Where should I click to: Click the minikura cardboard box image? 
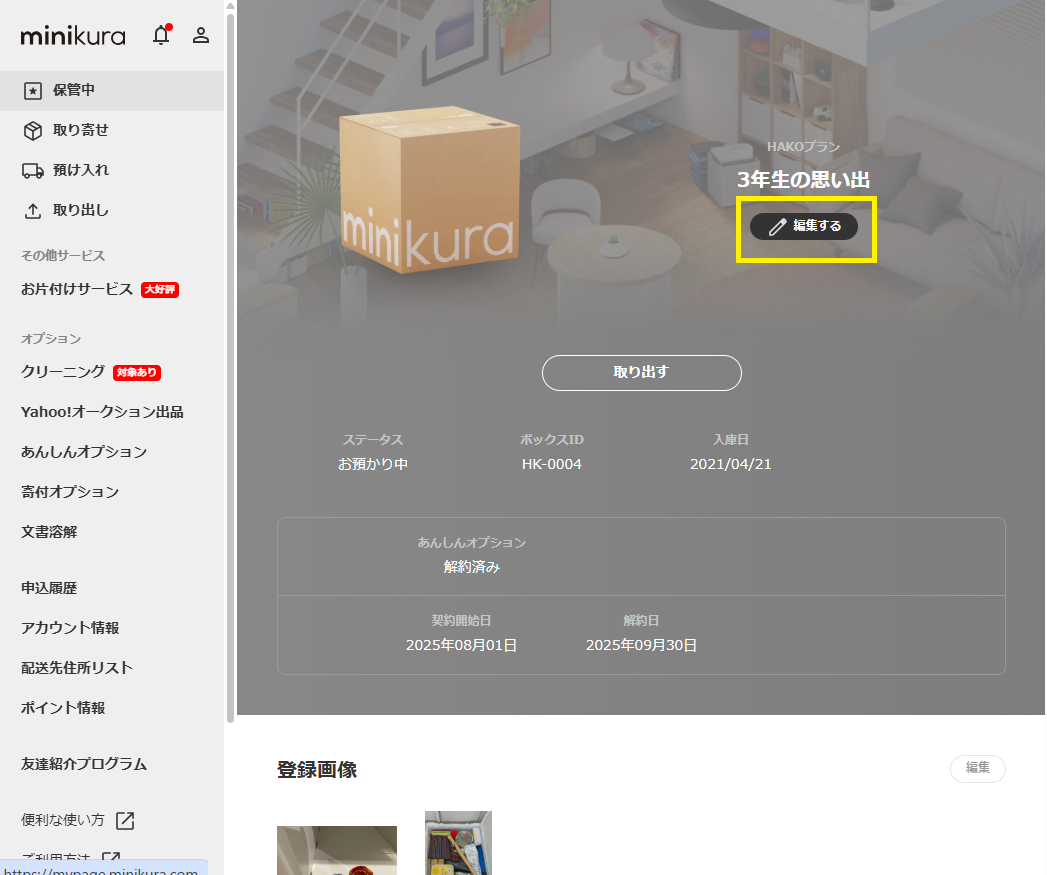tap(430, 192)
